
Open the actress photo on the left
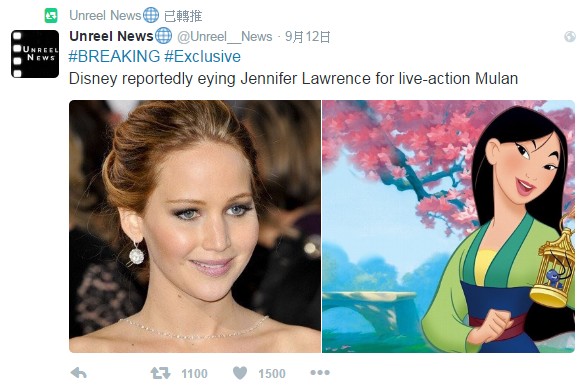point(195,226)
